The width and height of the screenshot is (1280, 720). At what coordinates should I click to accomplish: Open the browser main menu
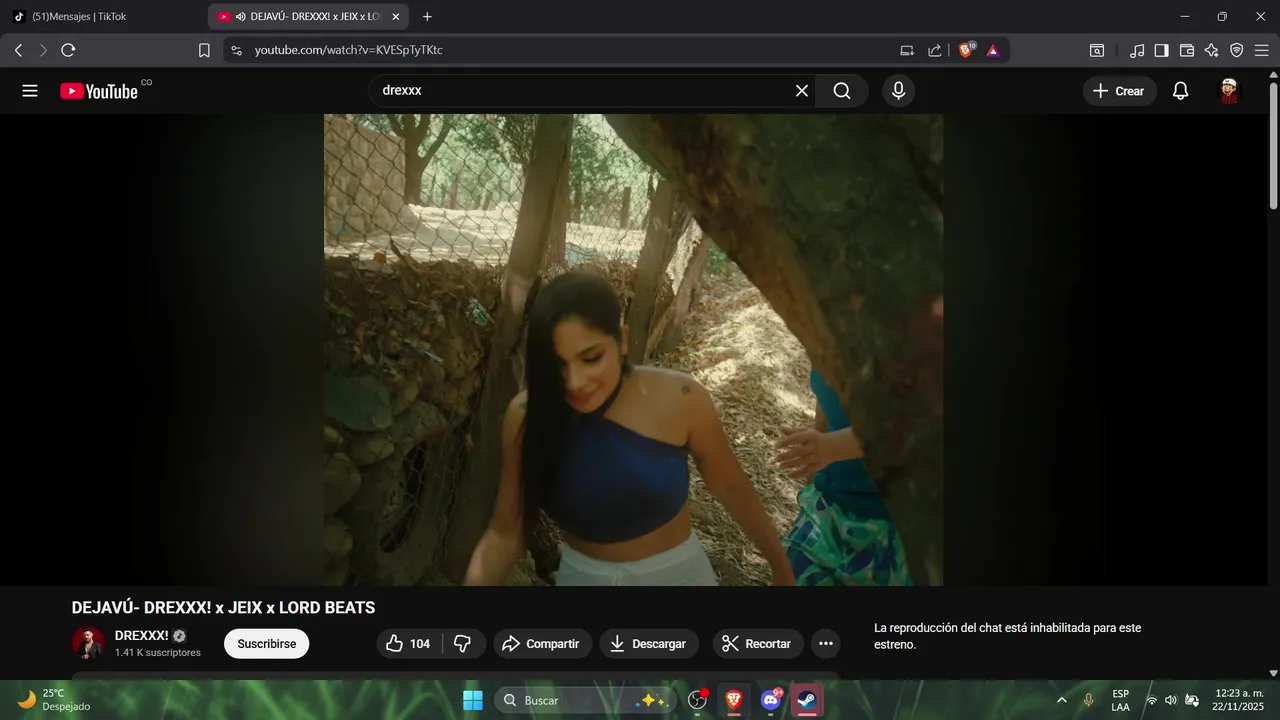click(x=1262, y=50)
